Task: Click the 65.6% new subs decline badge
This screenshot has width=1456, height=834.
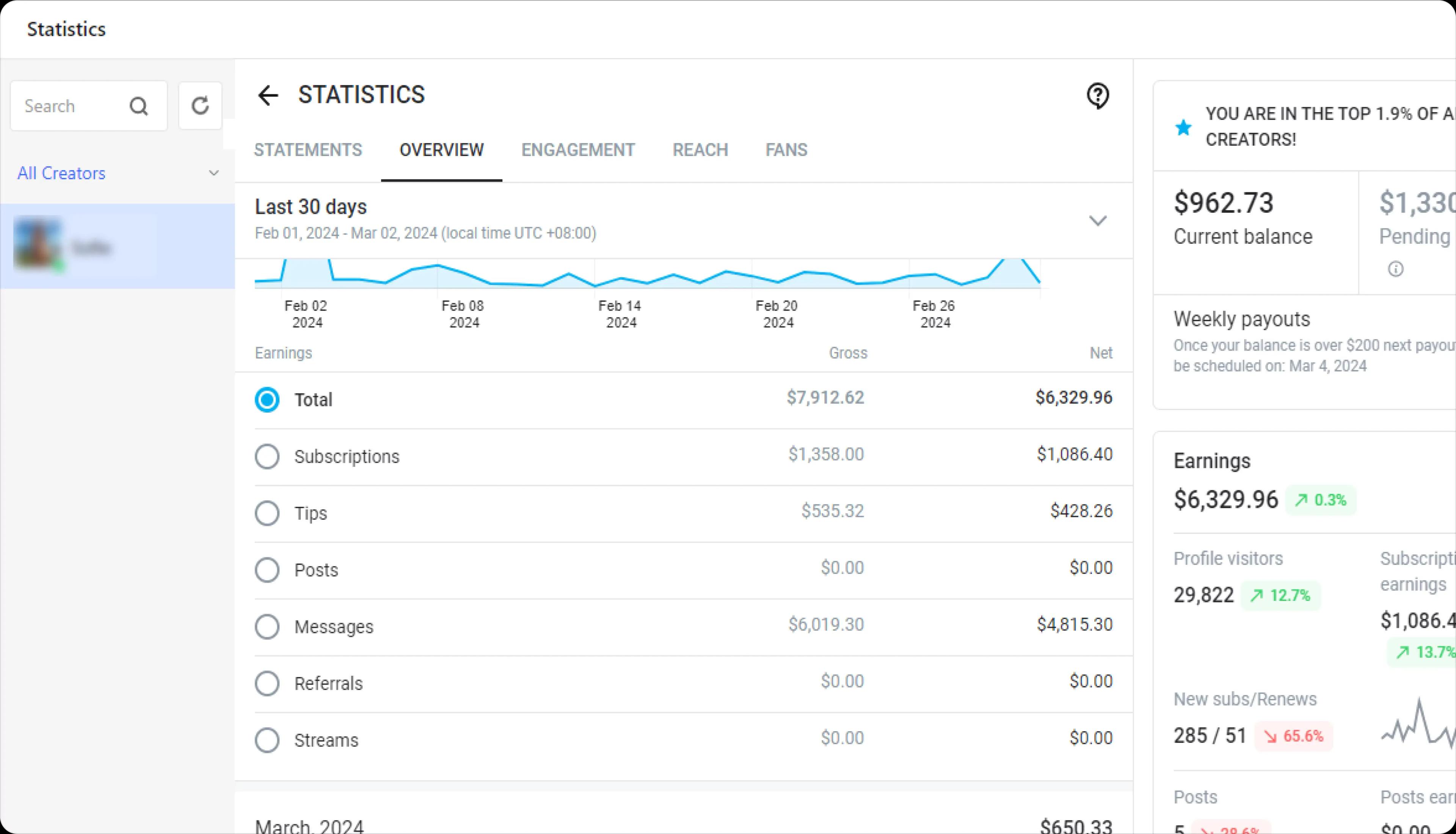Action: (1293, 736)
